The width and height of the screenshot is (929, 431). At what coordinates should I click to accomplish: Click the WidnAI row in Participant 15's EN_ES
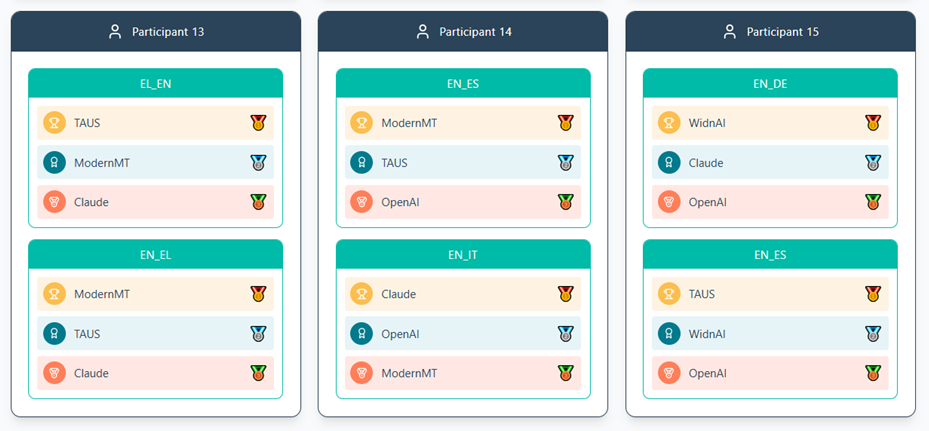coord(770,334)
